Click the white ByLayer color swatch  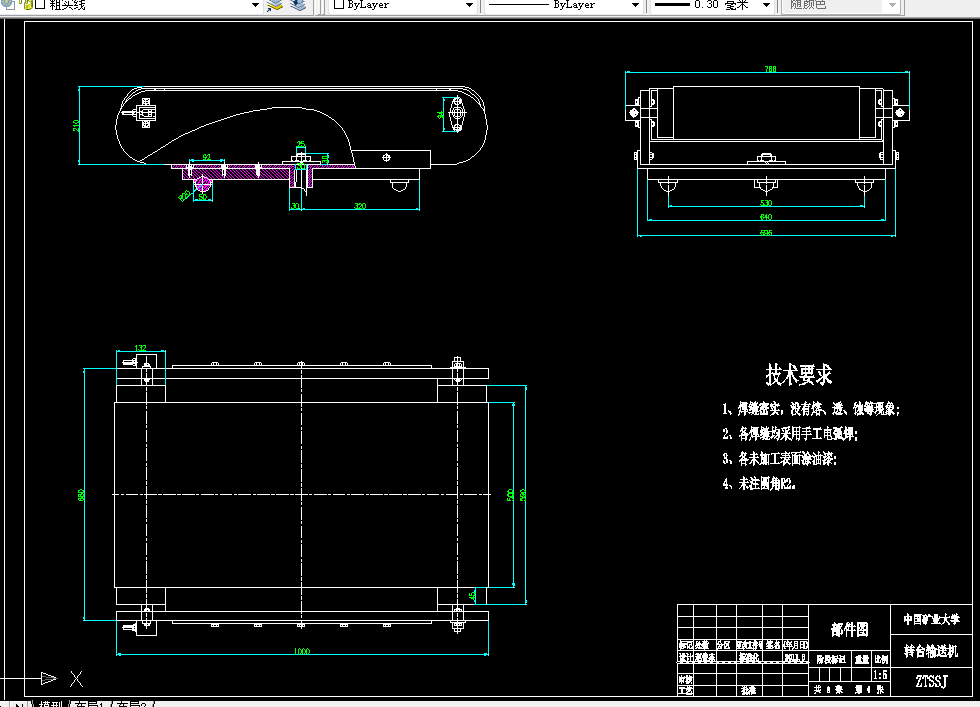click(339, 4)
